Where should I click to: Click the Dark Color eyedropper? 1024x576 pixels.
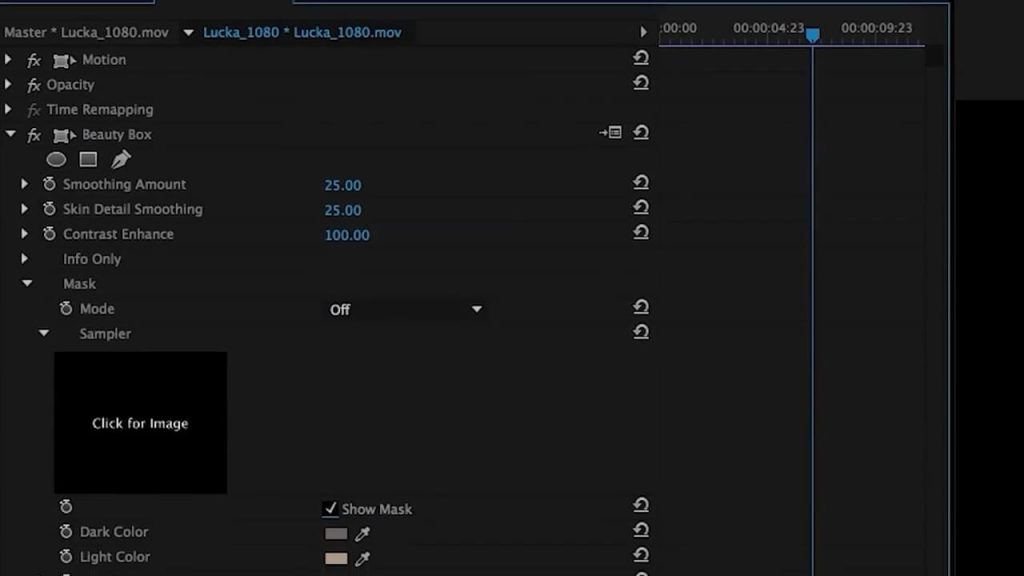pos(362,534)
